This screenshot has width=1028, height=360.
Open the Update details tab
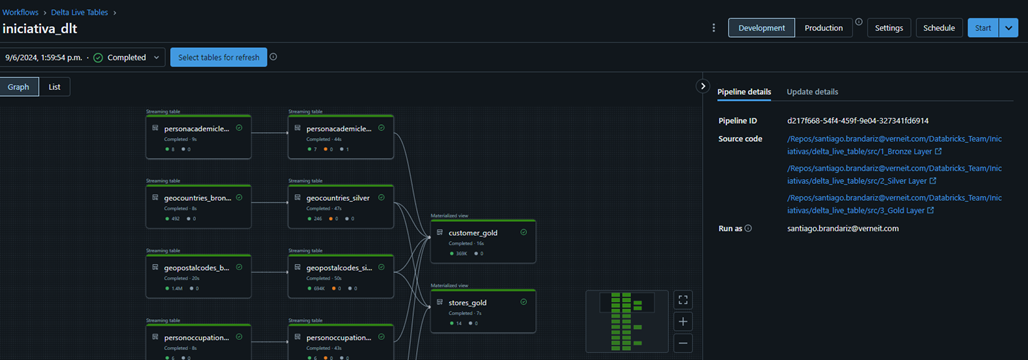pos(812,92)
